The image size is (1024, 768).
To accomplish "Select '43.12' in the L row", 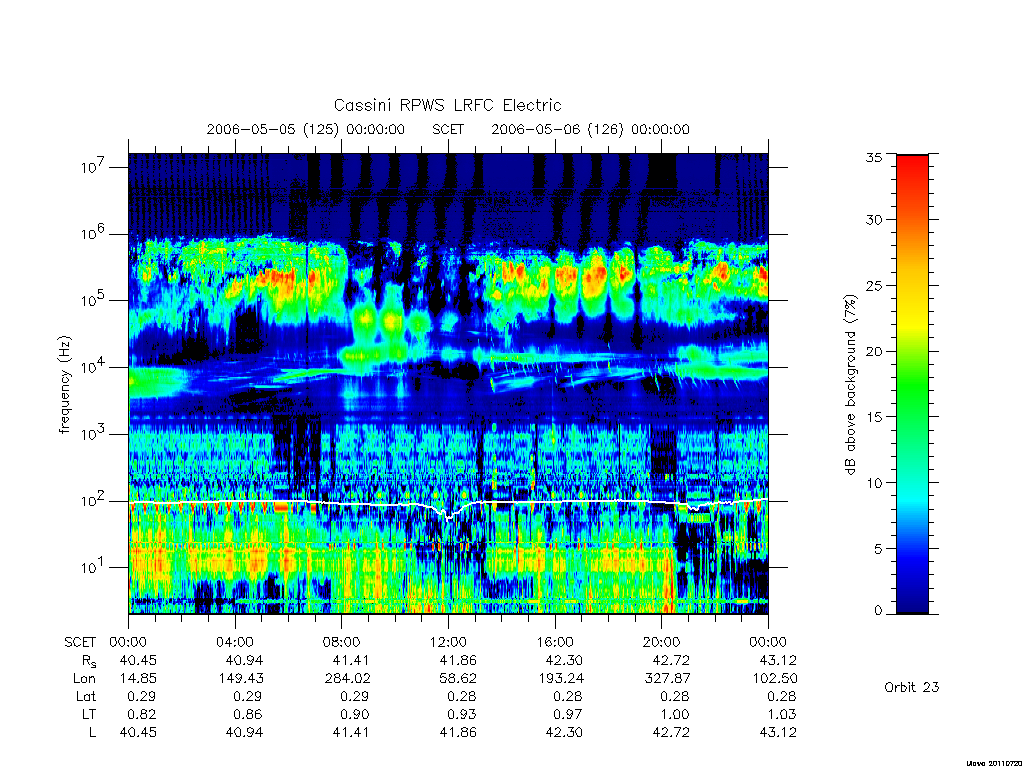I will coord(778,732).
